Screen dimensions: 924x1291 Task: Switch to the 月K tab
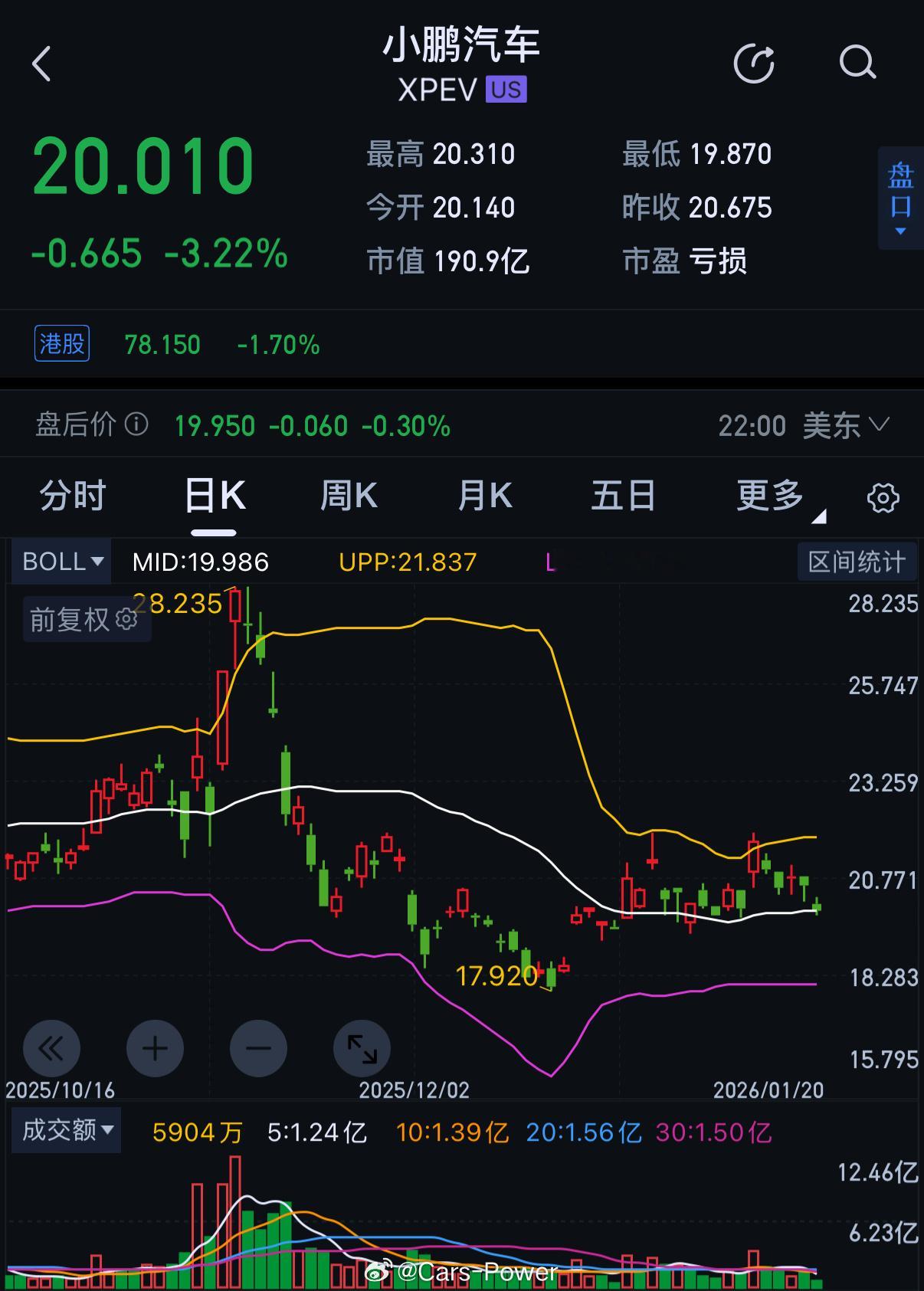484,496
